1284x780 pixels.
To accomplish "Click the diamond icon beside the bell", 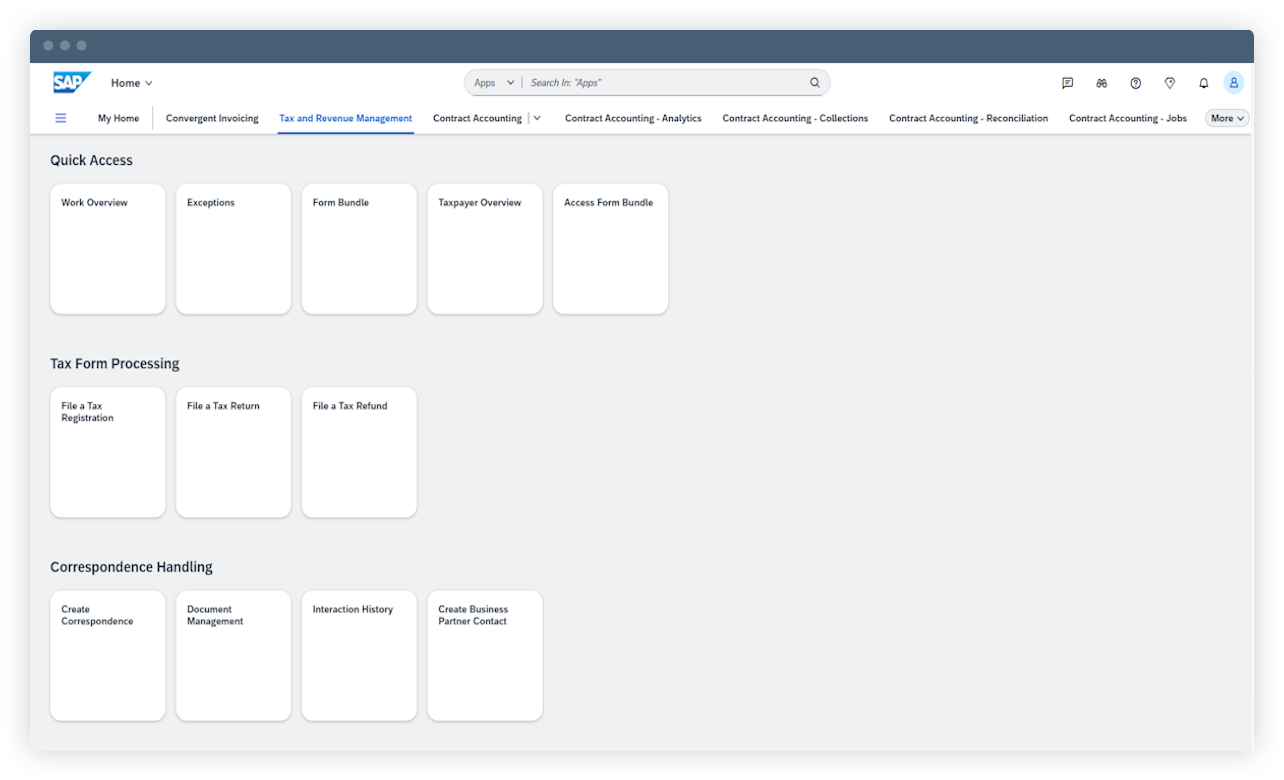I will pos(1169,83).
